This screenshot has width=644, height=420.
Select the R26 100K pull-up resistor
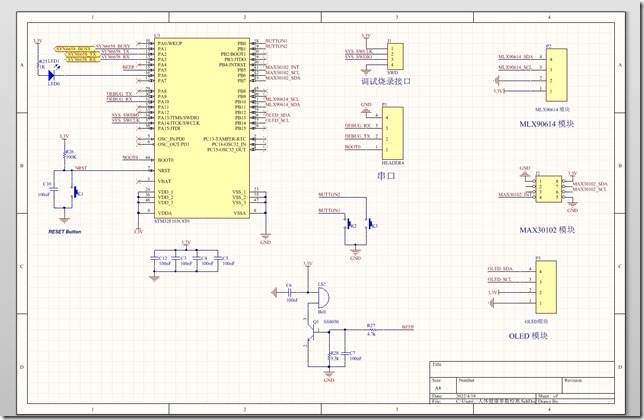point(64,155)
